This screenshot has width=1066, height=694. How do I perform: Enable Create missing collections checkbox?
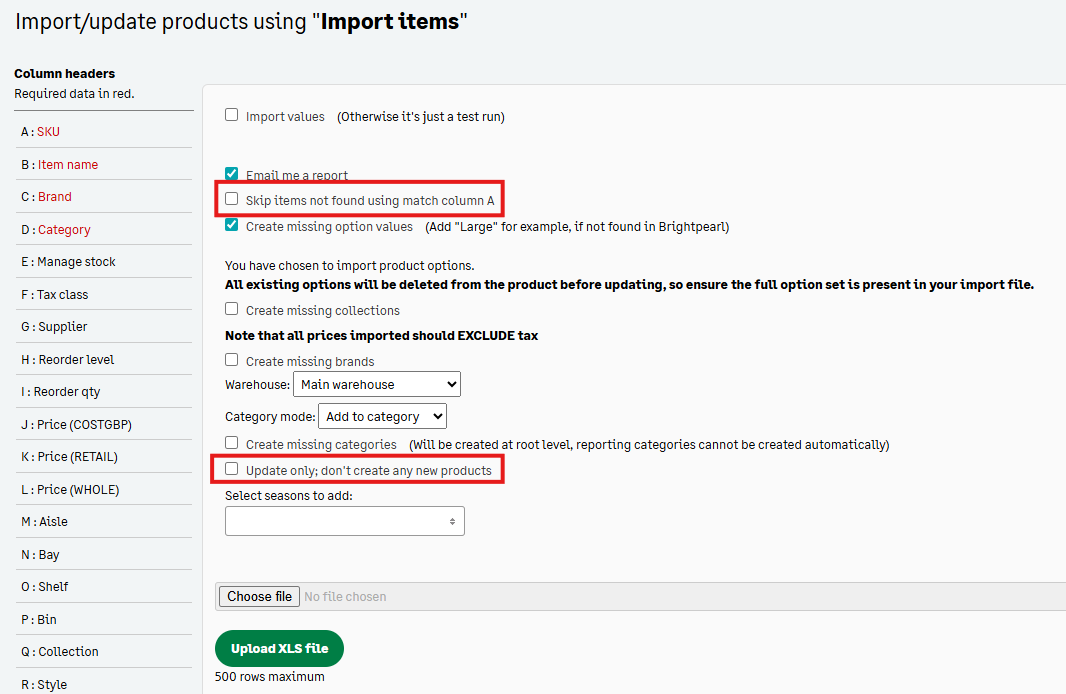point(232,309)
